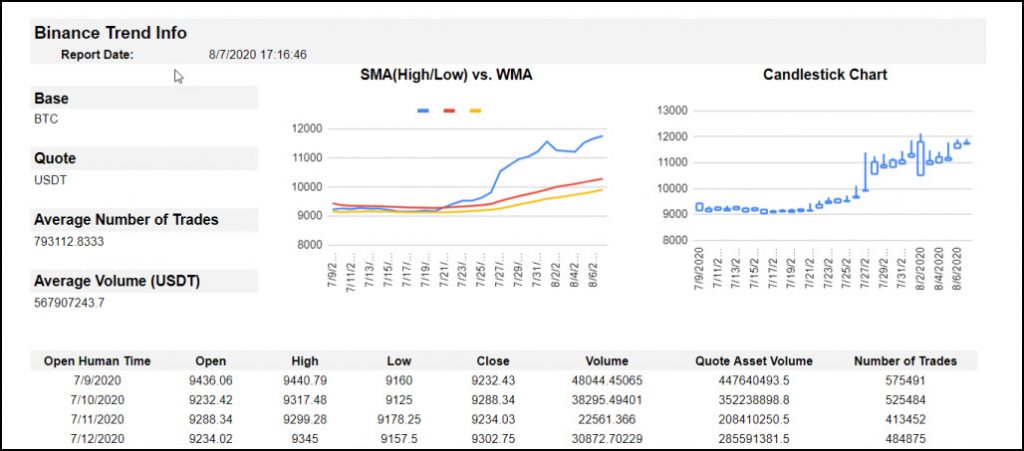Click the open price 9232.42 cell
1024x451 pixels.
[x=211, y=399]
